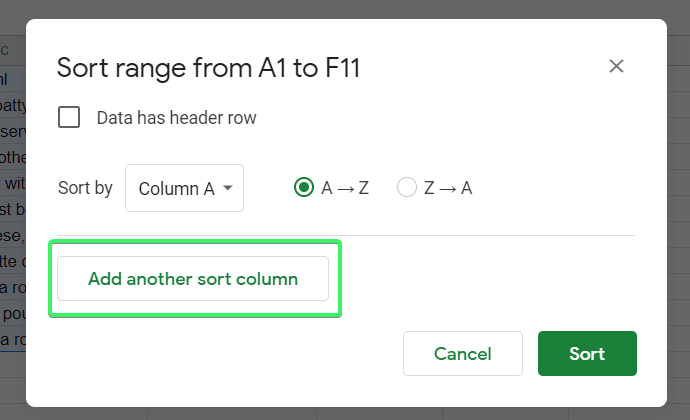Click the "Sort range from A1 to F11" title

tap(208, 68)
